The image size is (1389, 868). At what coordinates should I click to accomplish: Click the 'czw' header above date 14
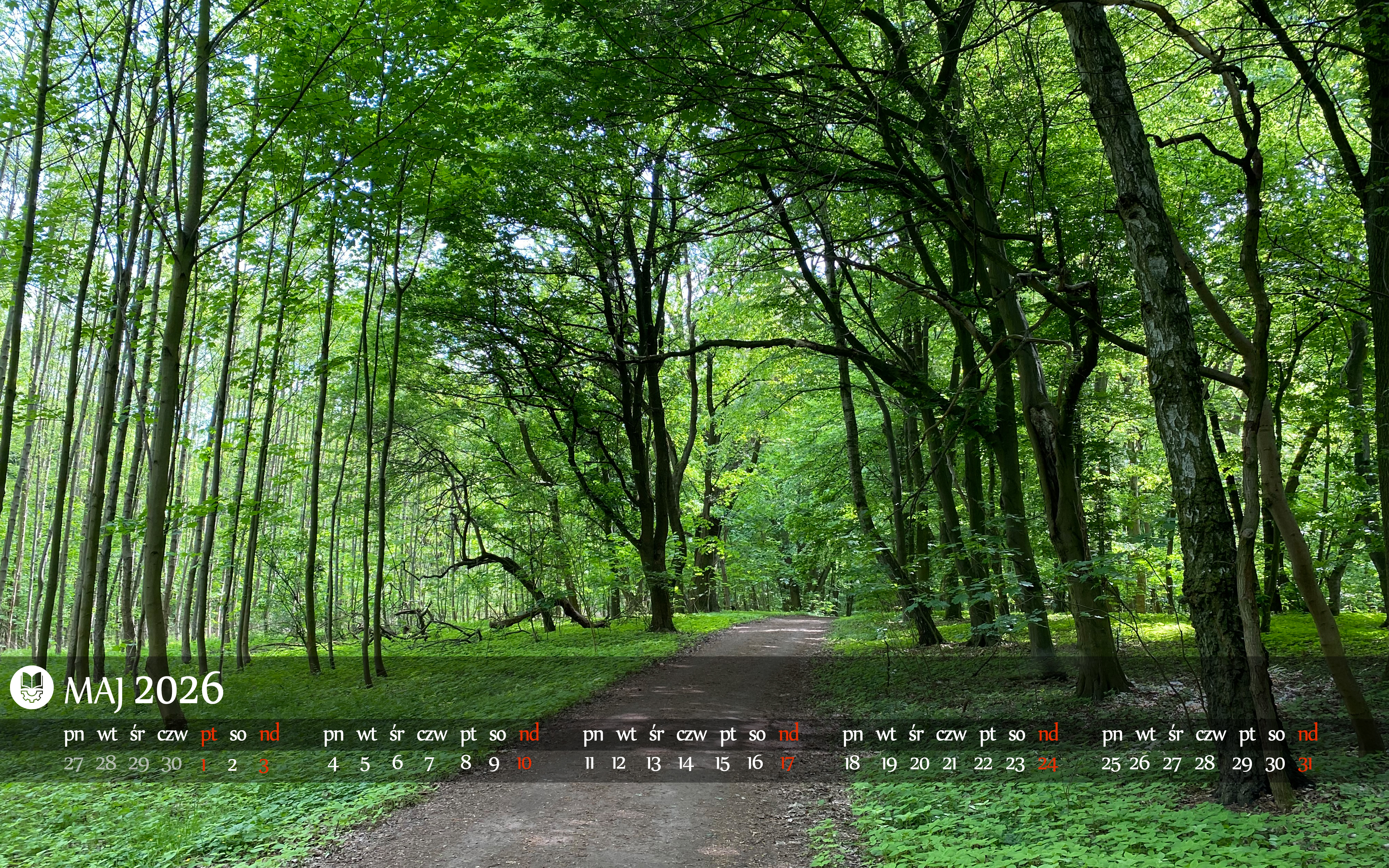[691, 735]
